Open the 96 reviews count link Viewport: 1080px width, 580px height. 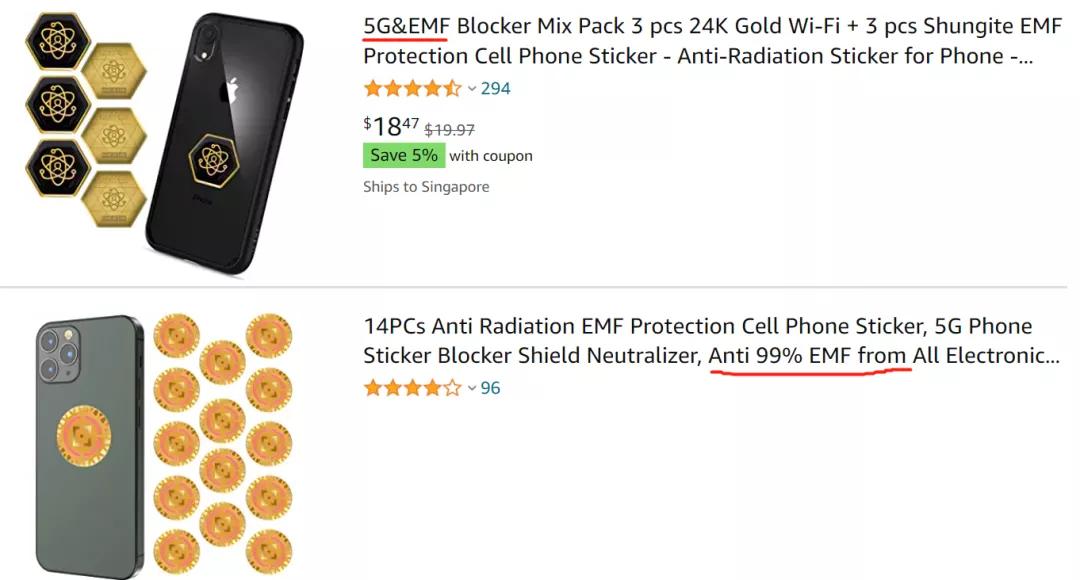490,388
